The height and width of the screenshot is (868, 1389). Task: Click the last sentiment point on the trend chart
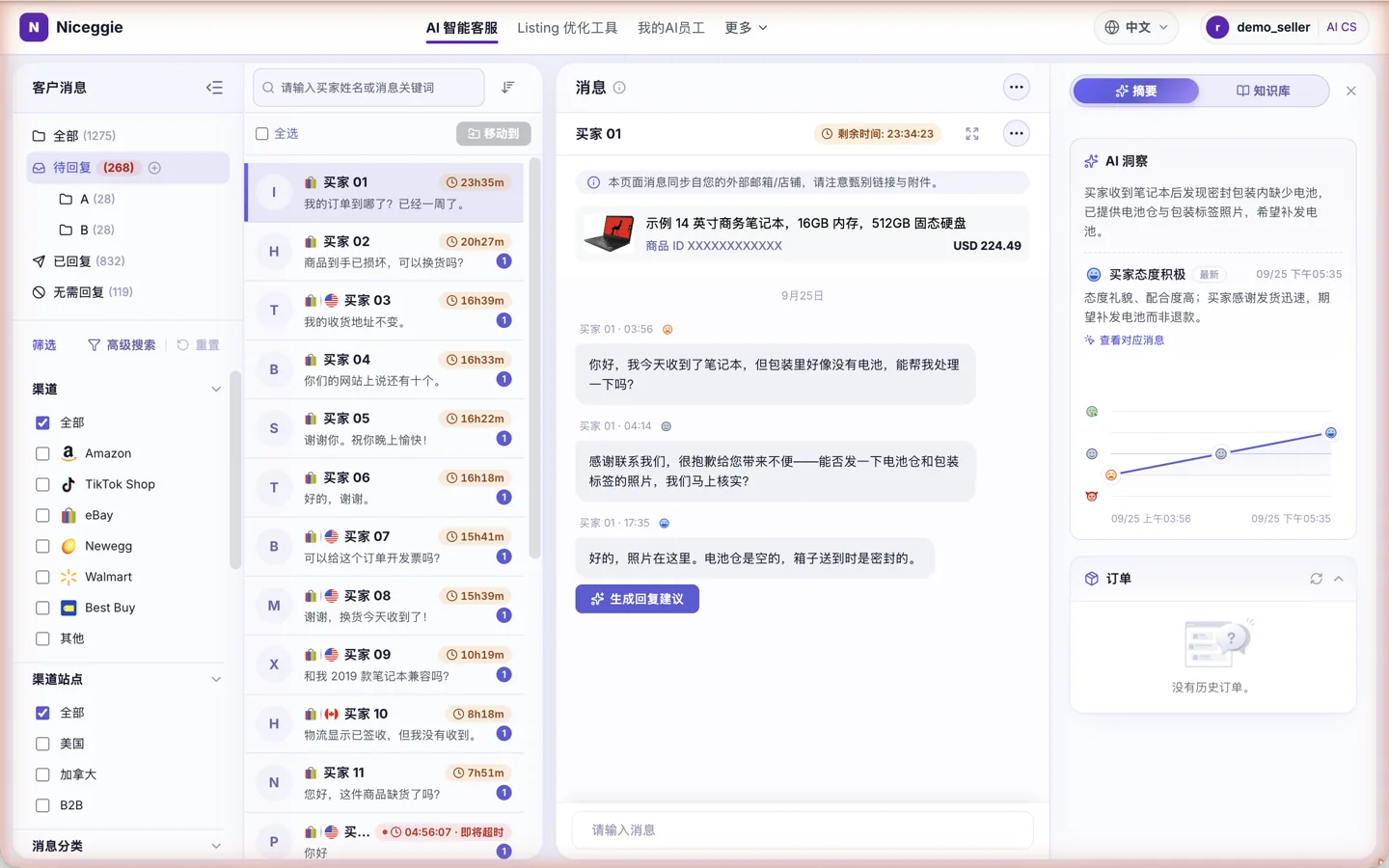pyautogui.click(x=1331, y=433)
